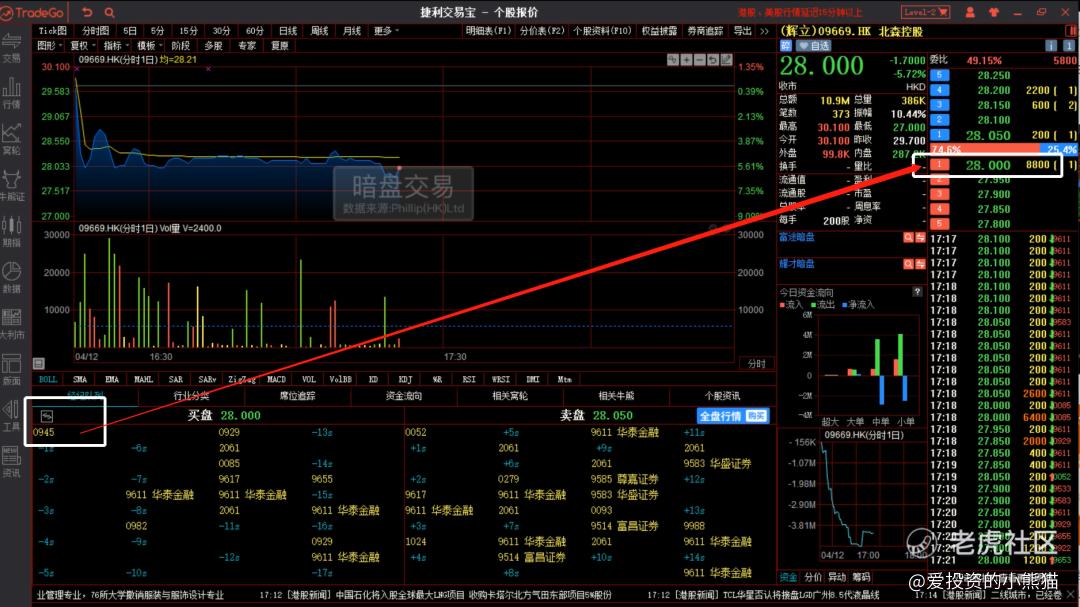Click the chart zoom-out minus icon

click(x=699, y=60)
